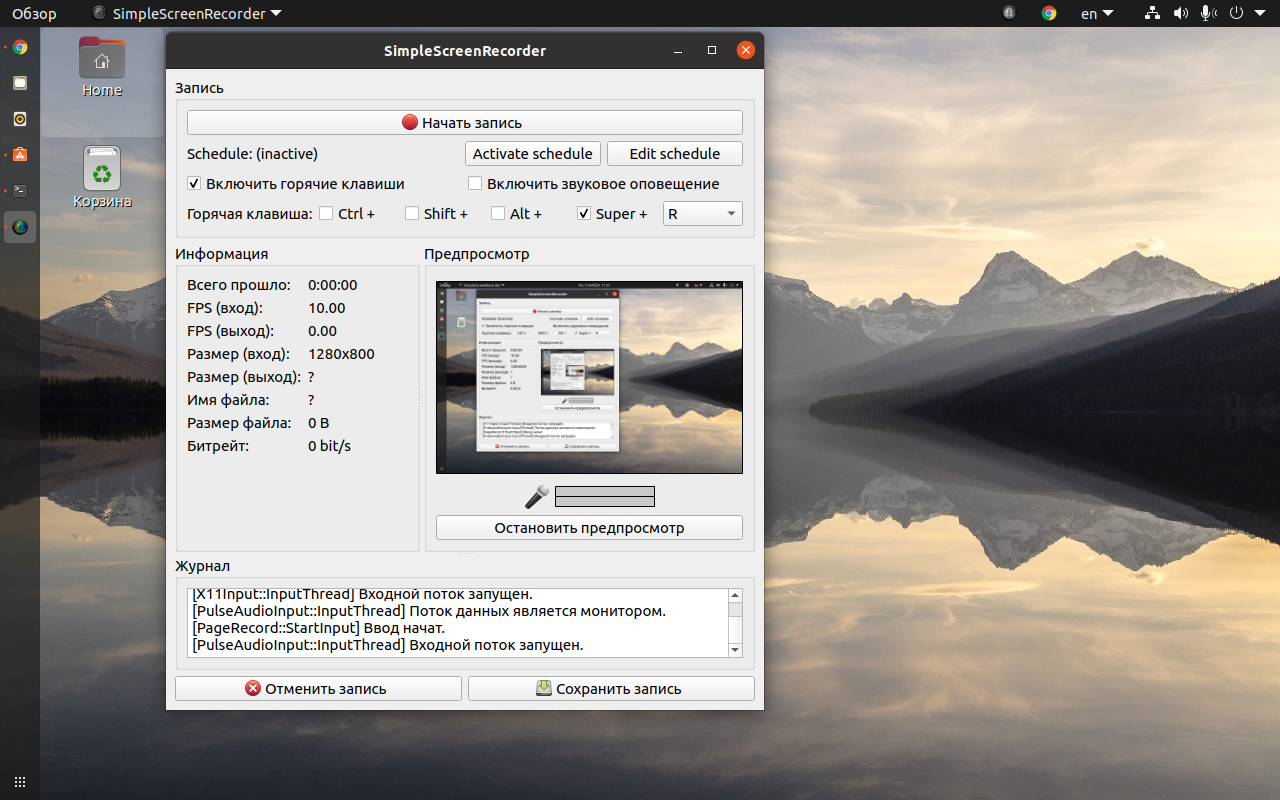
Task: Click the microphone icon below the preview
Action: pyautogui.click(x=537, y=496)
